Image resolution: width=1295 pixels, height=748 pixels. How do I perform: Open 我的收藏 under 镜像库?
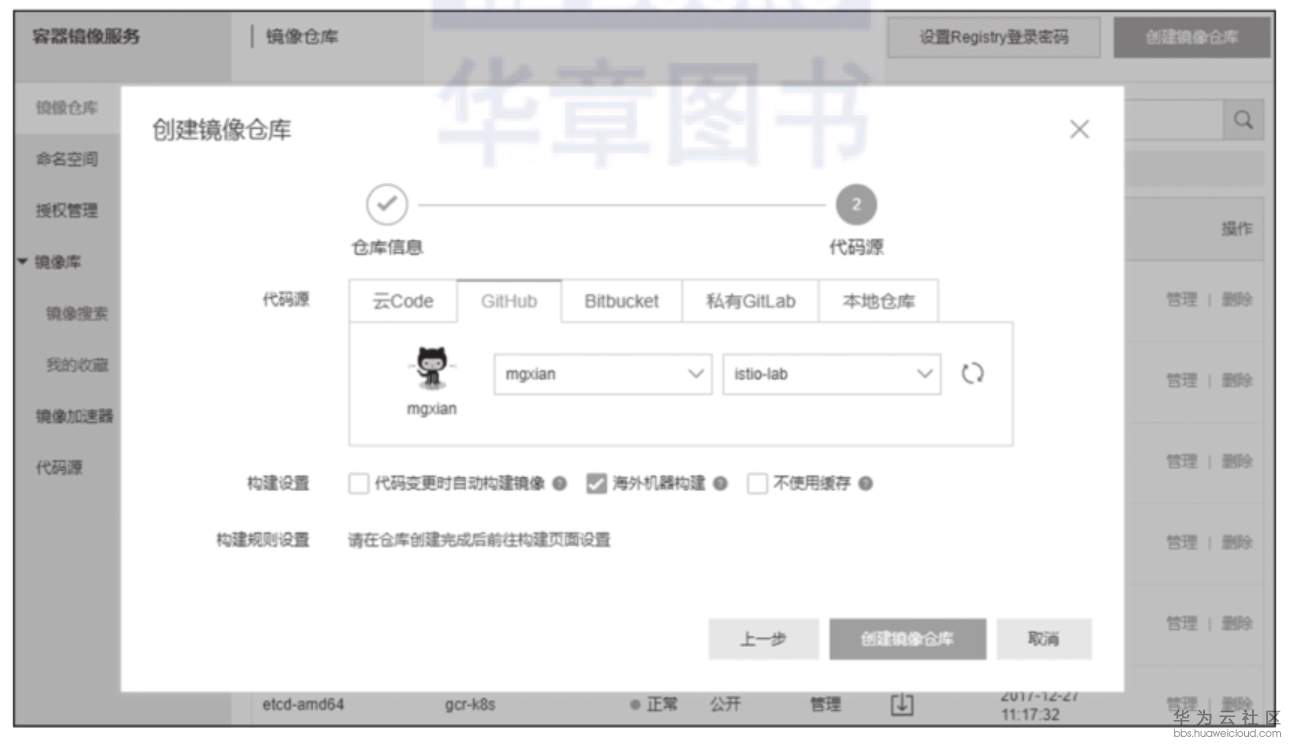[77, 365]
